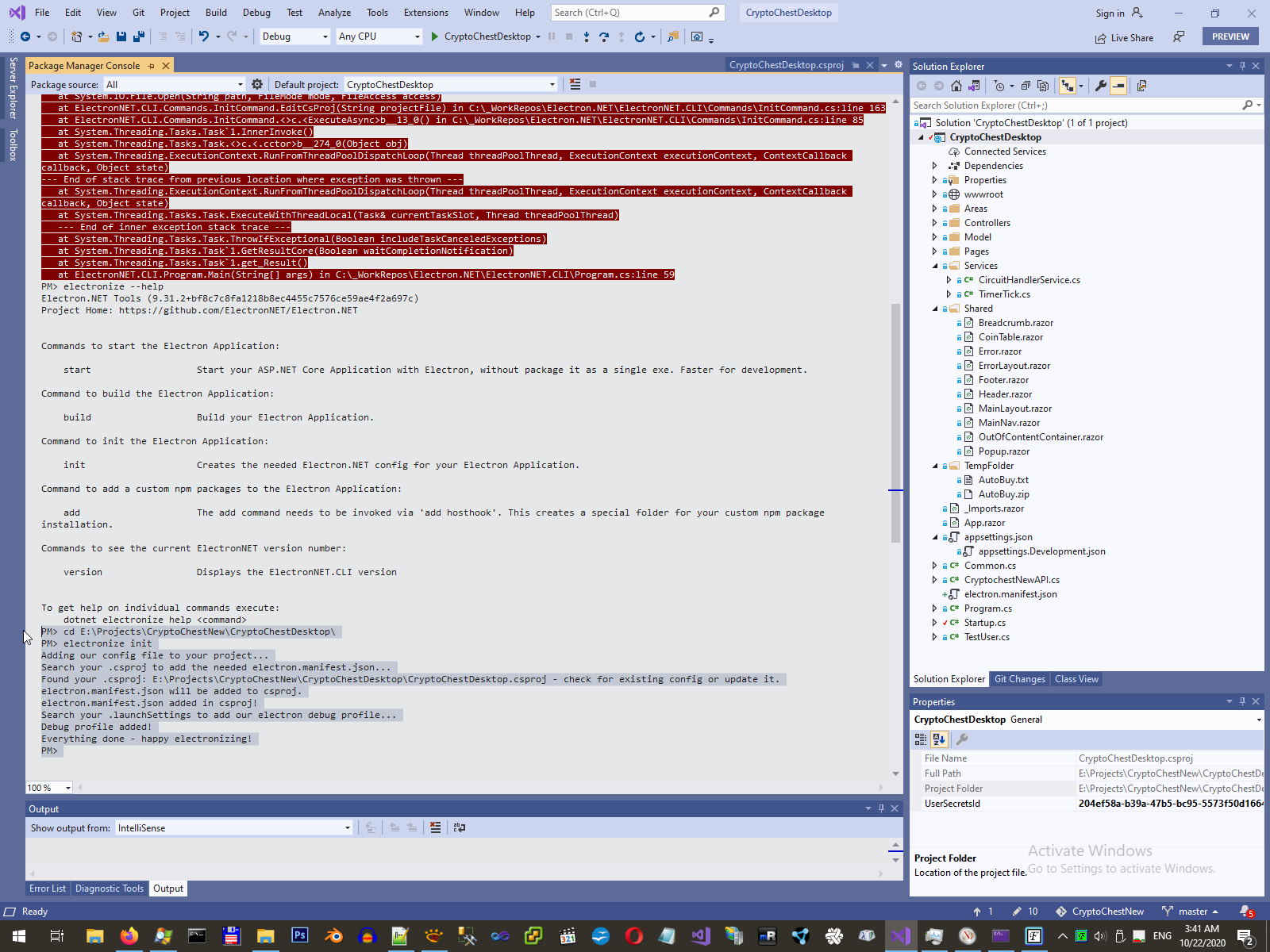Click the Restart/Refresh toolbar icon
The image size is (1270, 952).
point(639,36)
